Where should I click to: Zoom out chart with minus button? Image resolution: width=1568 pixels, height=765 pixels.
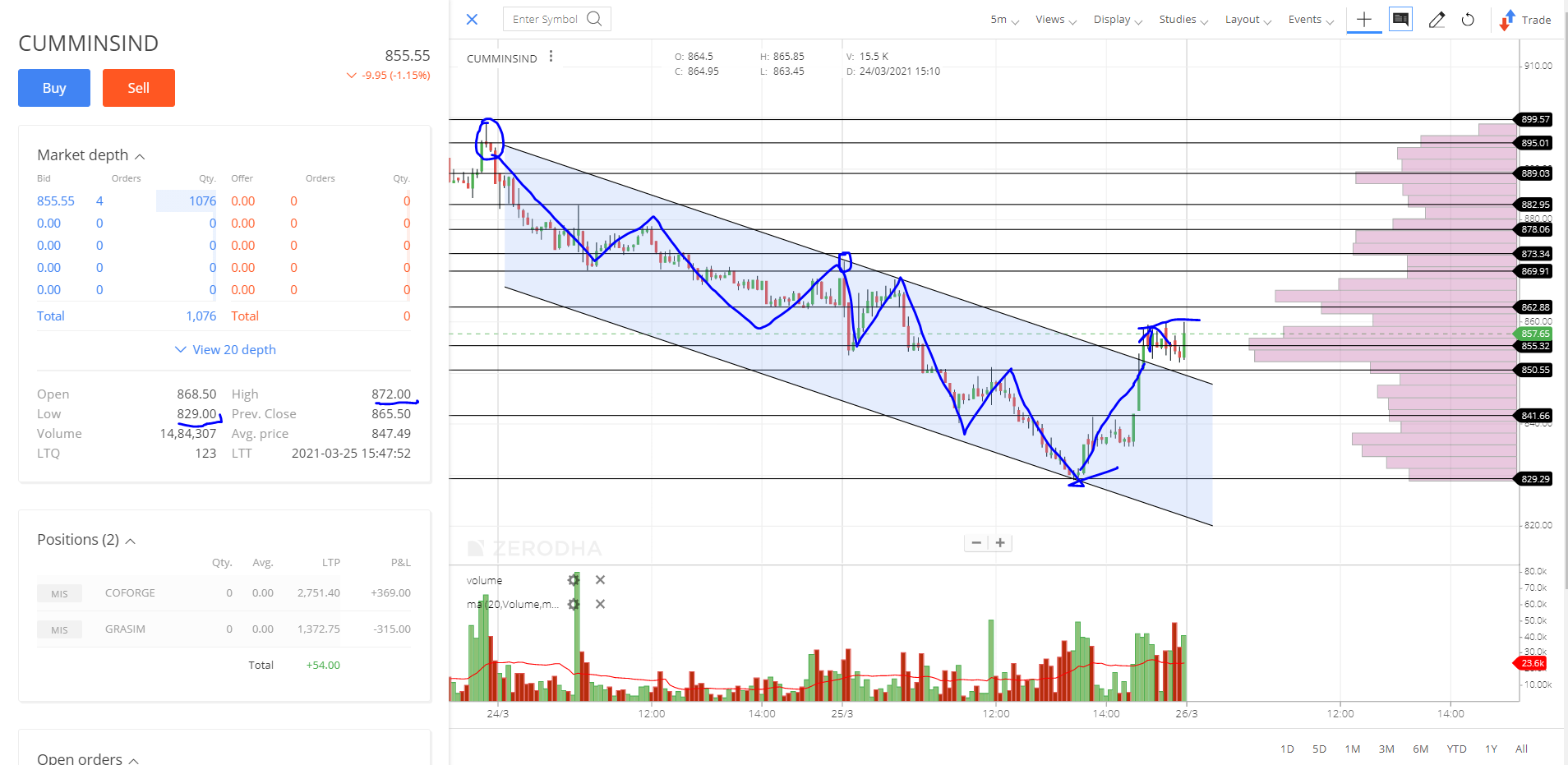[x=976, y=542]
